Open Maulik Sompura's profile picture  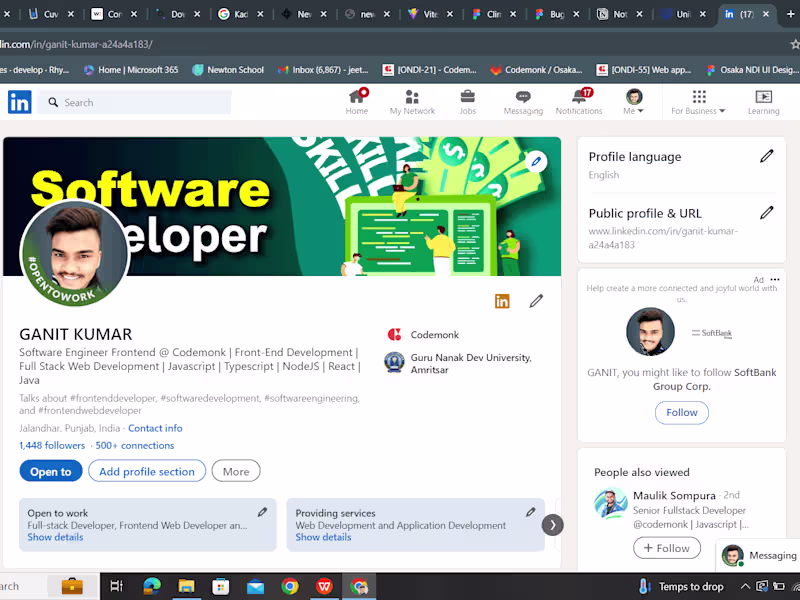click(610, 503)
